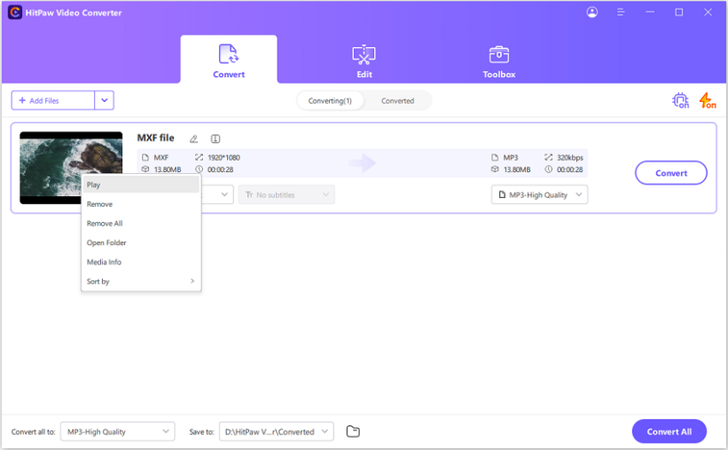The width and height of the screenshot is (728, 450).
Task: Click the Convert button for MXF file
Action: (671, 173)
